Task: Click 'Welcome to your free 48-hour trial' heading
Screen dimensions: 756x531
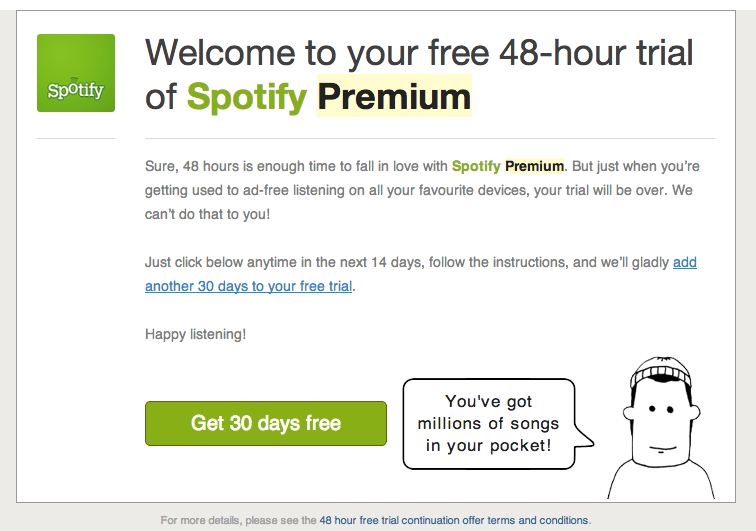Action: (419, 53)
